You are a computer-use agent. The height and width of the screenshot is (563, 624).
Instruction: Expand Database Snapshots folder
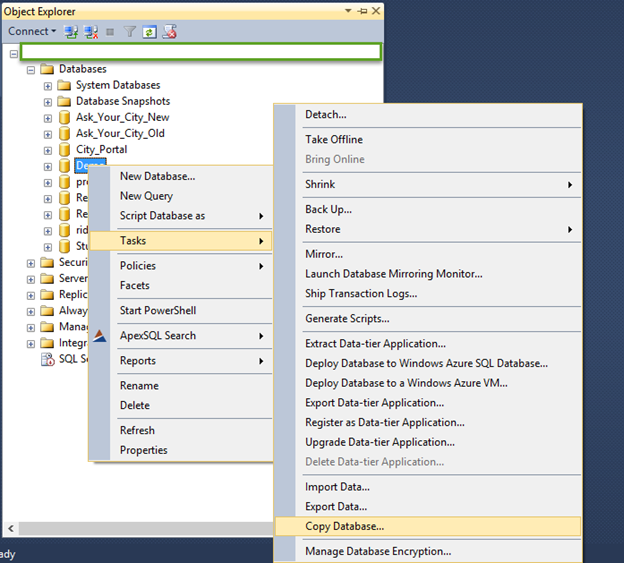48,102
